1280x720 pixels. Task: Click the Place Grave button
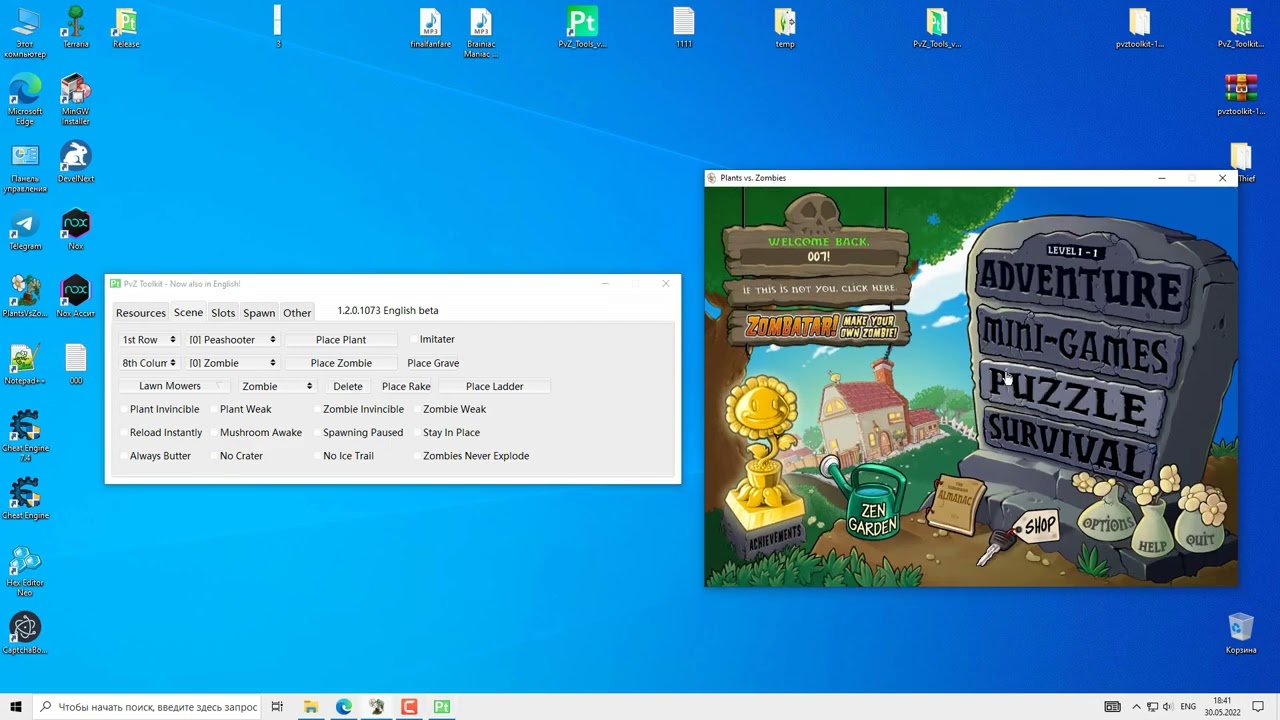point(433,363)
